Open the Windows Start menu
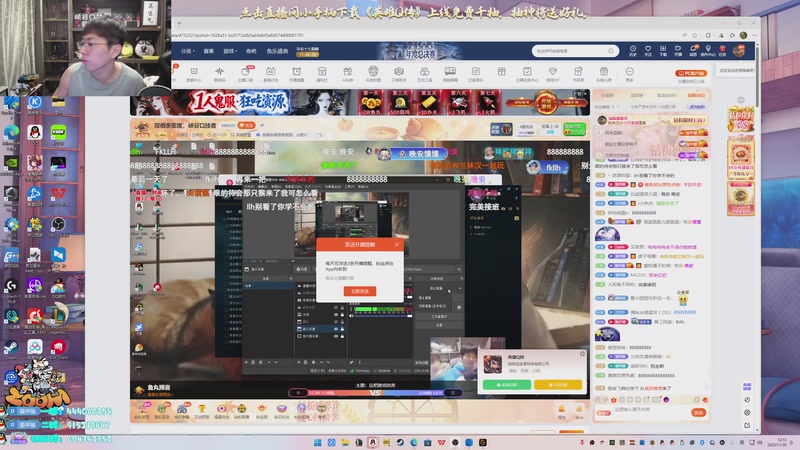 point(317,442)
